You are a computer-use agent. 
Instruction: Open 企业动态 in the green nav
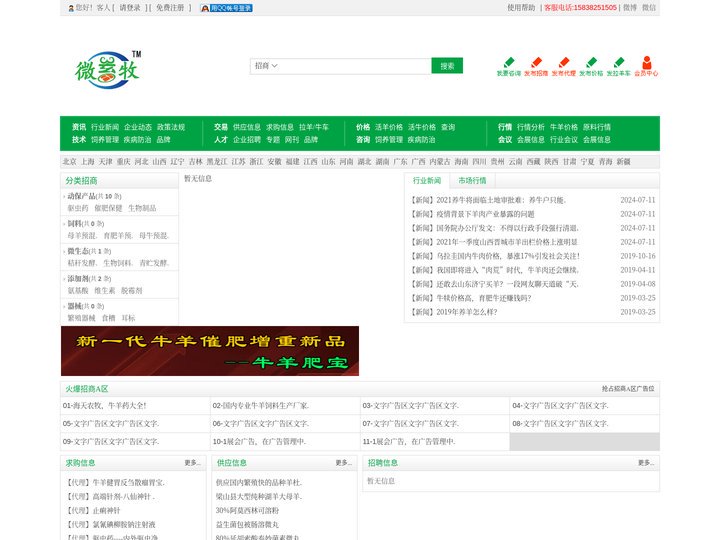[x=138, y=127]
